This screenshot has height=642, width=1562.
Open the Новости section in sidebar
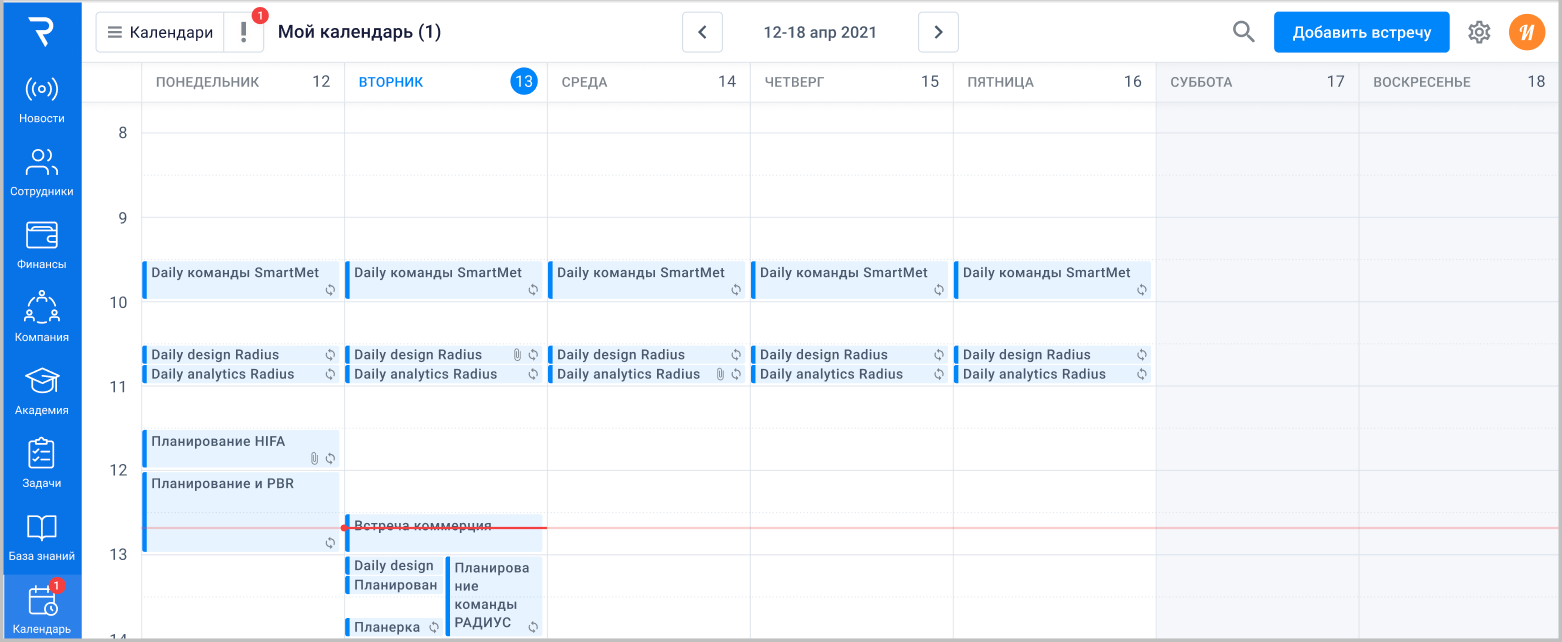pos(41,99)
